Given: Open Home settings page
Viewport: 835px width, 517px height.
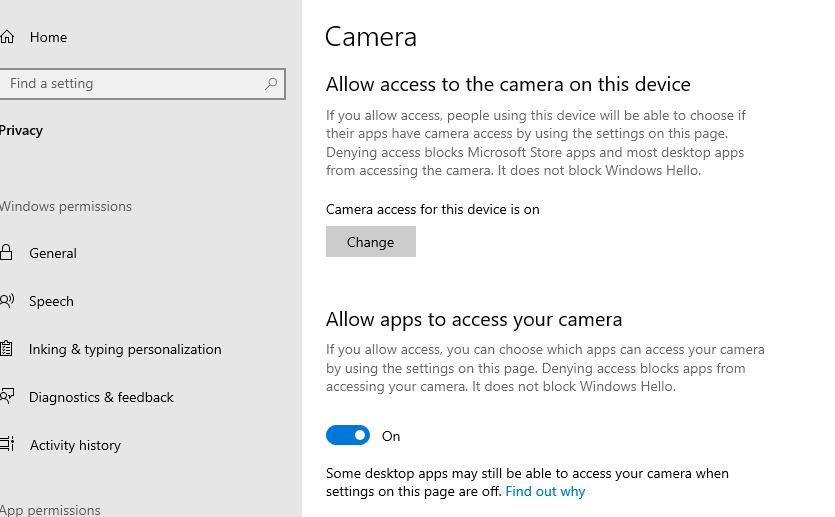Looking at the screenshot, I should (48, 37).
